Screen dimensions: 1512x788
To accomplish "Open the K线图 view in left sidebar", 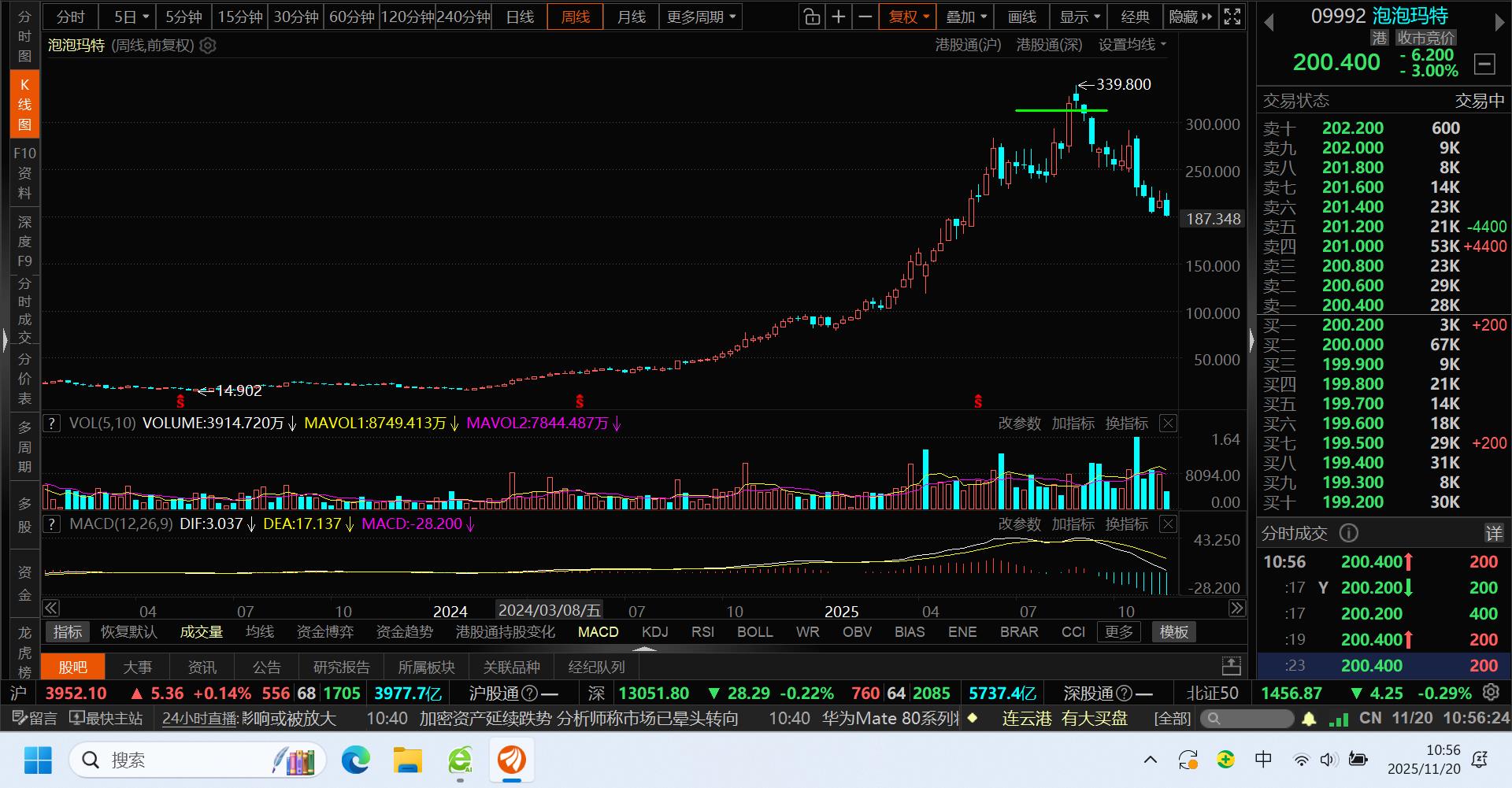I will pos(24,105).
